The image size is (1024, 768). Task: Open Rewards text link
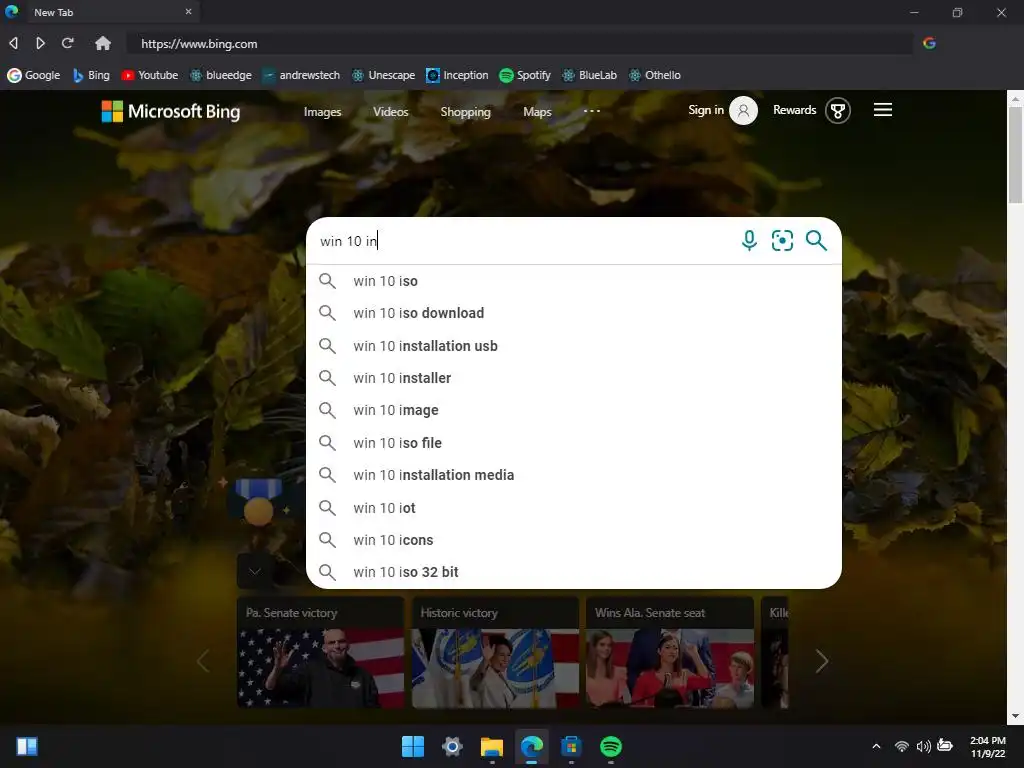click(795, 110)
